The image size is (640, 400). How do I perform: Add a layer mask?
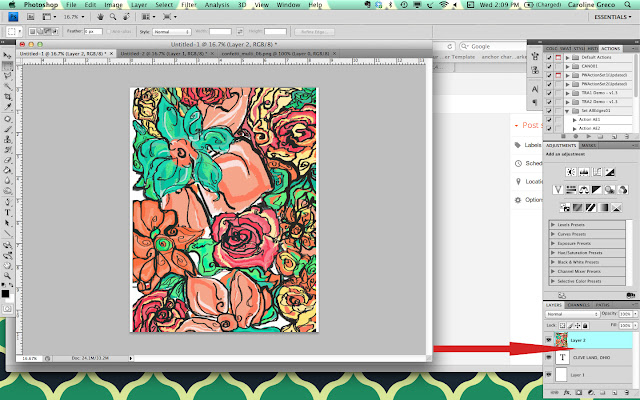(578, 393)
